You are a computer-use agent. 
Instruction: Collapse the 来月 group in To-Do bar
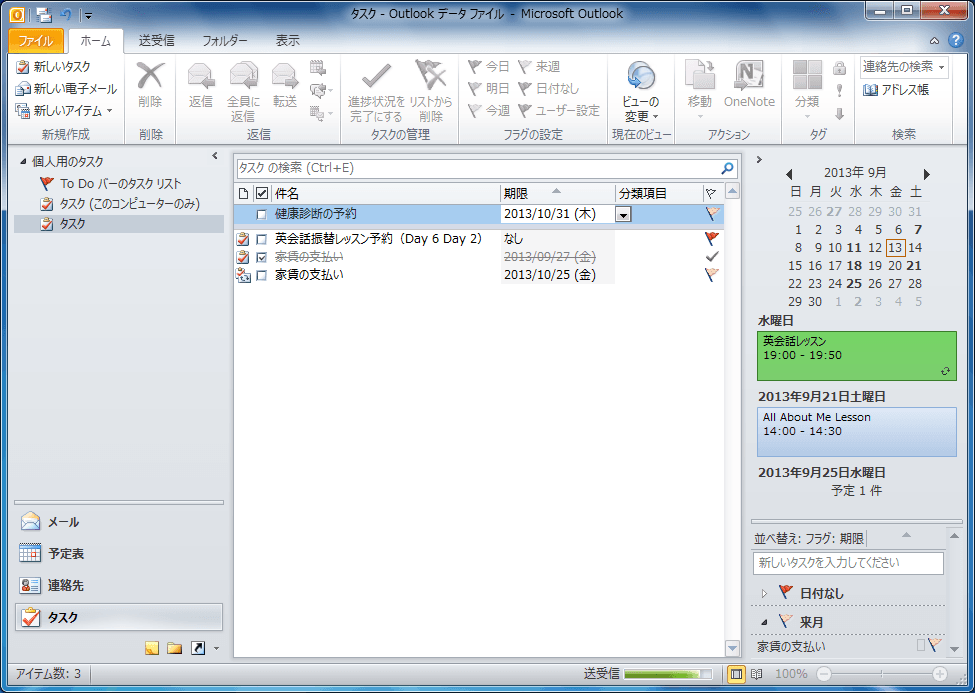764,622
